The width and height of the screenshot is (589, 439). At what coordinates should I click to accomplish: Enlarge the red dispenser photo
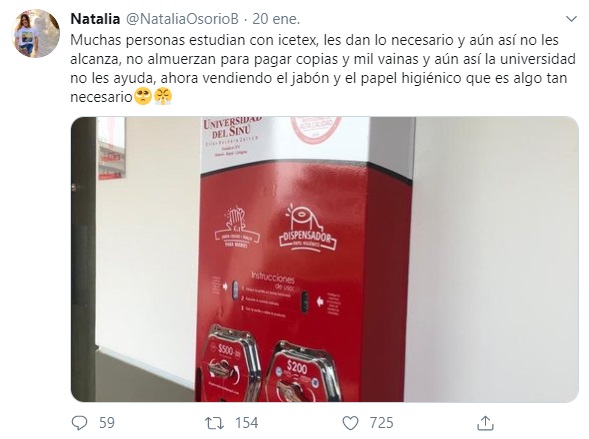[x=325, y=259]
